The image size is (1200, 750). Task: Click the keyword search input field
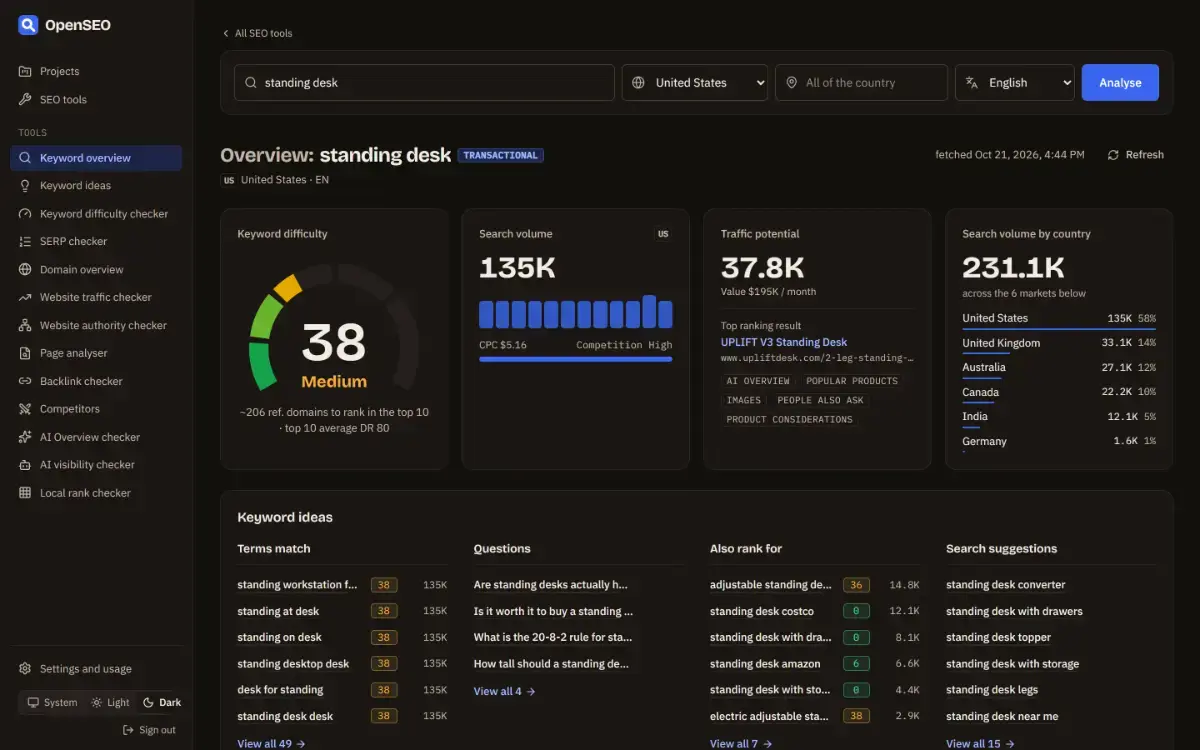pyautogui.click(x=424, y=83)
